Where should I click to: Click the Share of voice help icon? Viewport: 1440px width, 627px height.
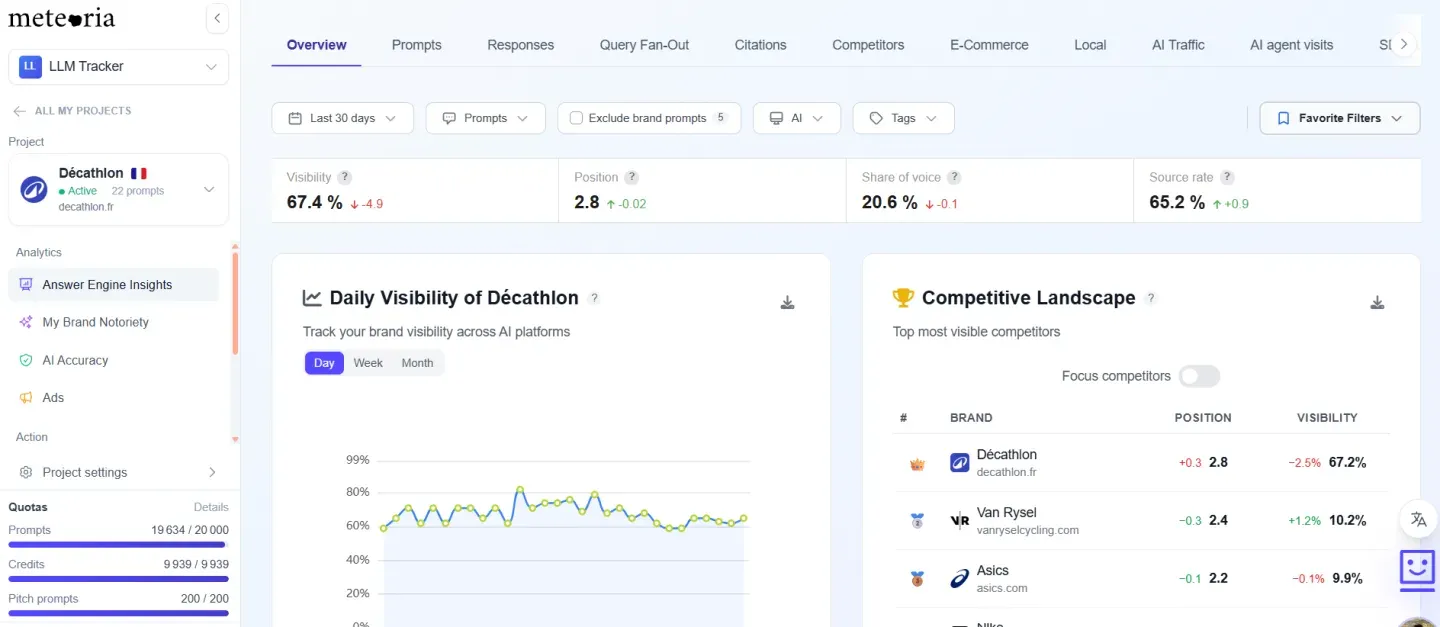[954, 177]
